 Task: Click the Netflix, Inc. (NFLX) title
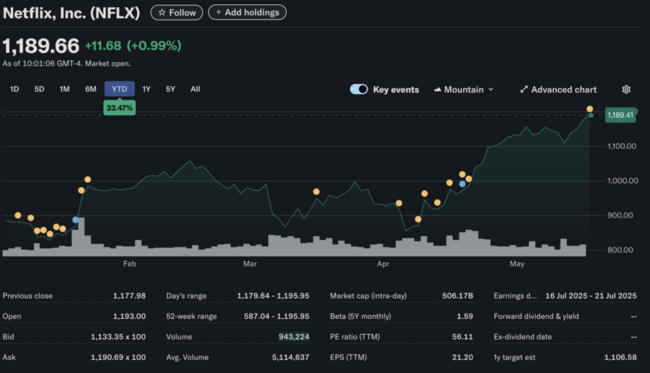point(71,13)
